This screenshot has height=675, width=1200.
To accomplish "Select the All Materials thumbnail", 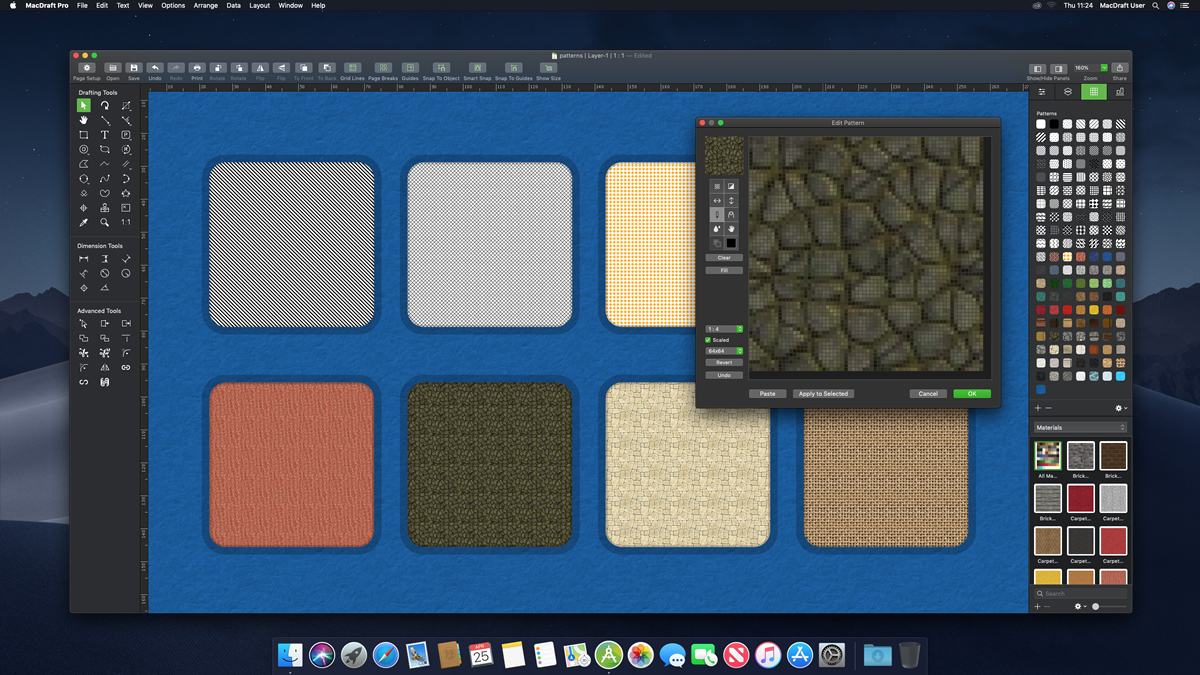I will [1048, 456].
